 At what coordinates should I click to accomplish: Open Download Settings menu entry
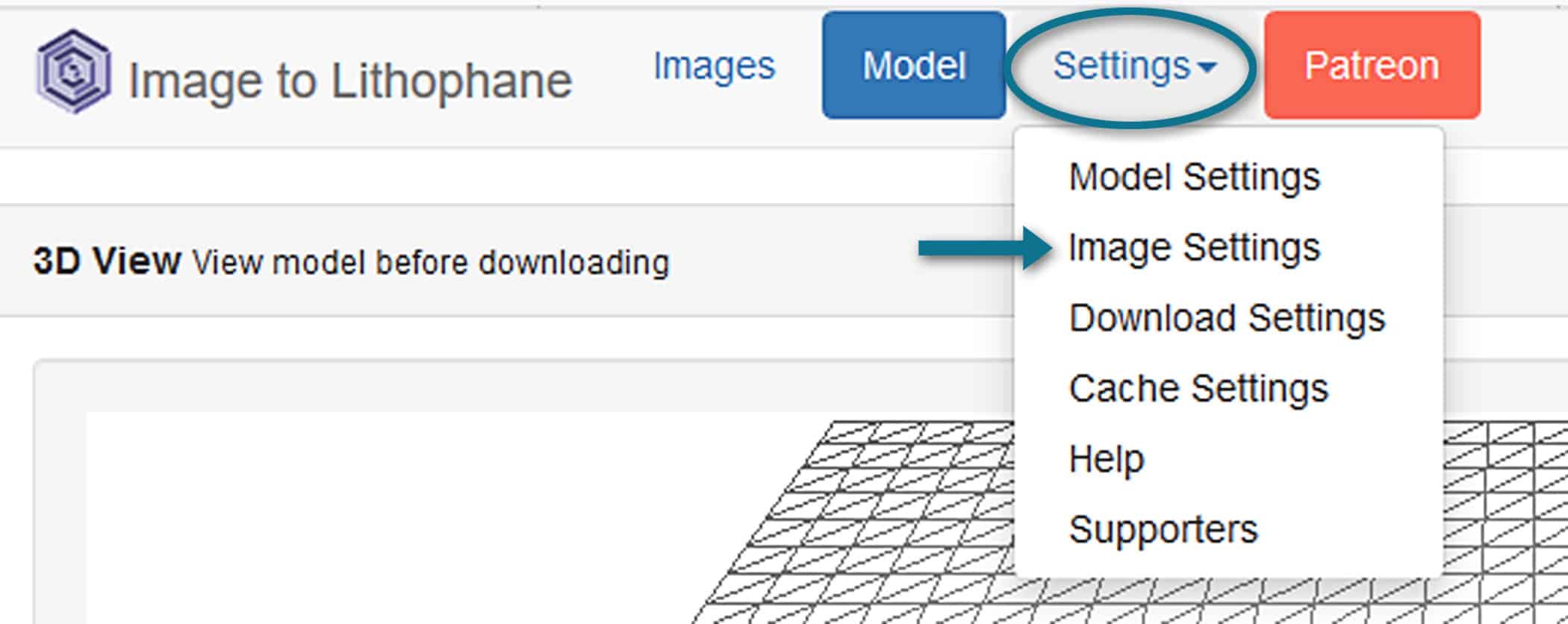coord(1227,318)
